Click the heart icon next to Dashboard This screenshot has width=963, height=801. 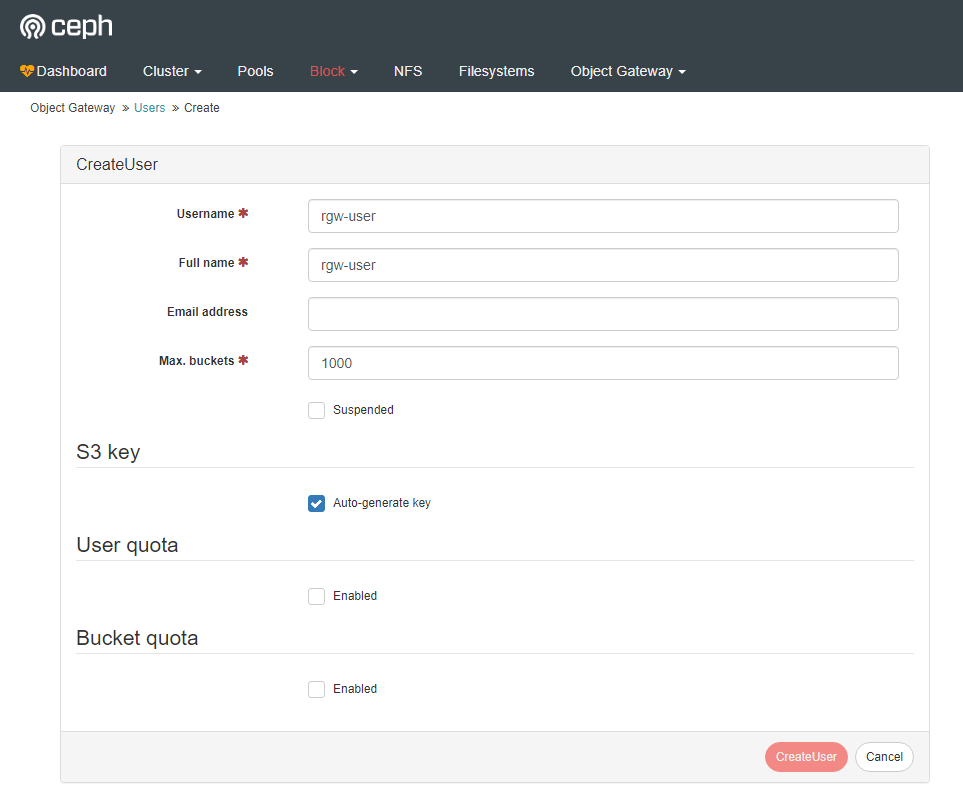tap(27, 70)
